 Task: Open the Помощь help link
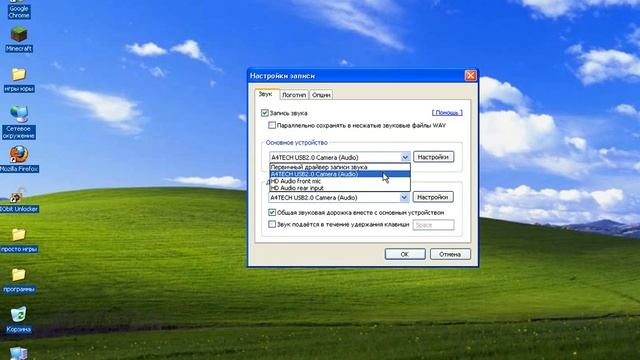tap(447, 113)
